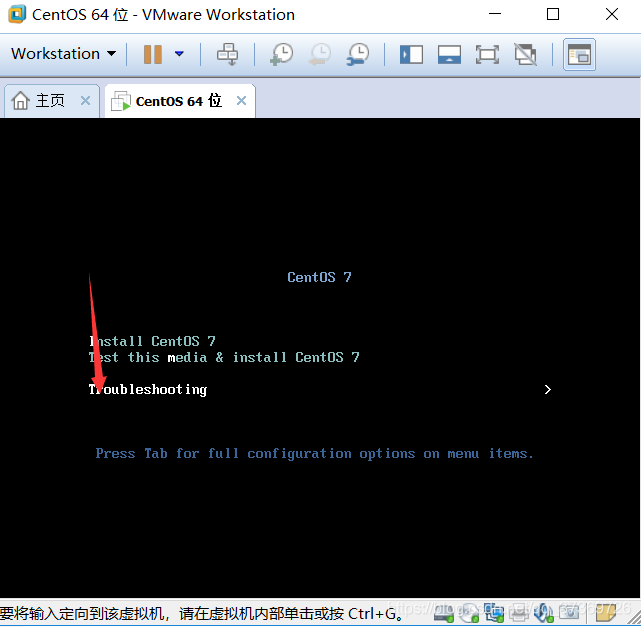Click the USB camera device status icon

[x=569, y=612]
